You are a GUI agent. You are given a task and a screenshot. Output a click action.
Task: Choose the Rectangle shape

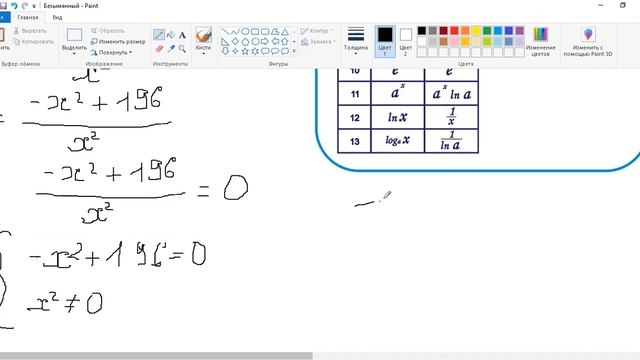tap(255, 32)
